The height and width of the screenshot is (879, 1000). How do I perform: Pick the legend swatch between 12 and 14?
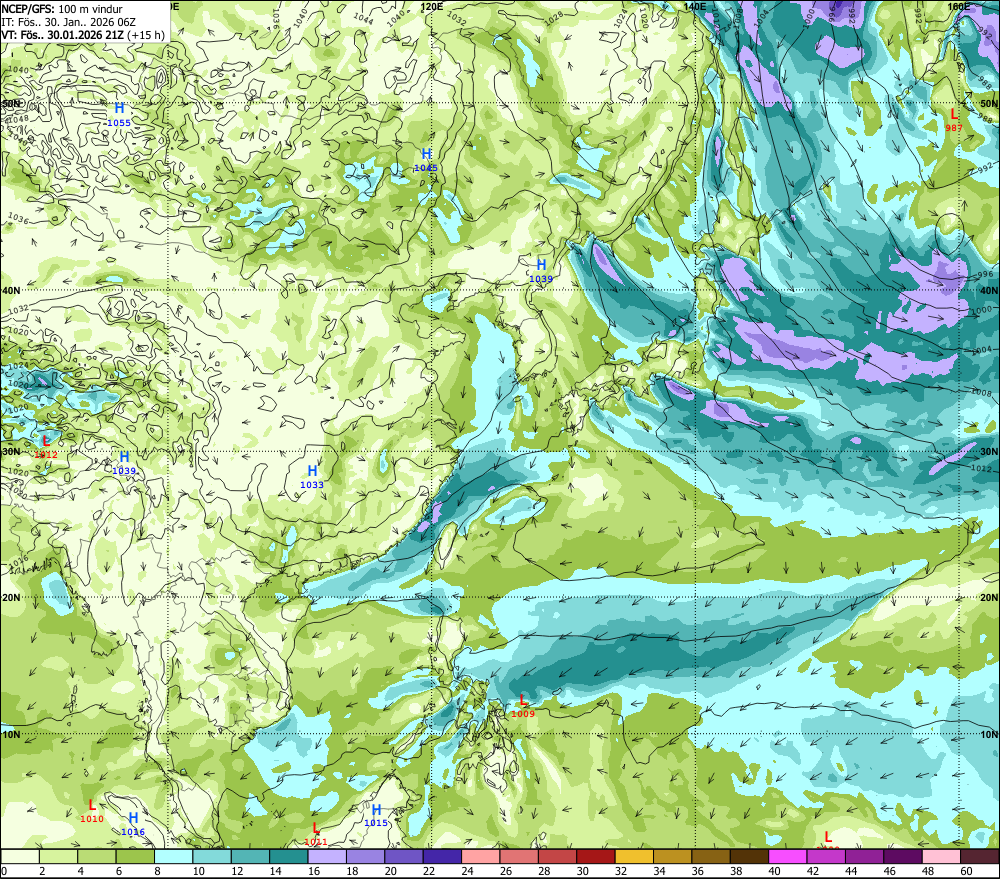click(250, 856)
